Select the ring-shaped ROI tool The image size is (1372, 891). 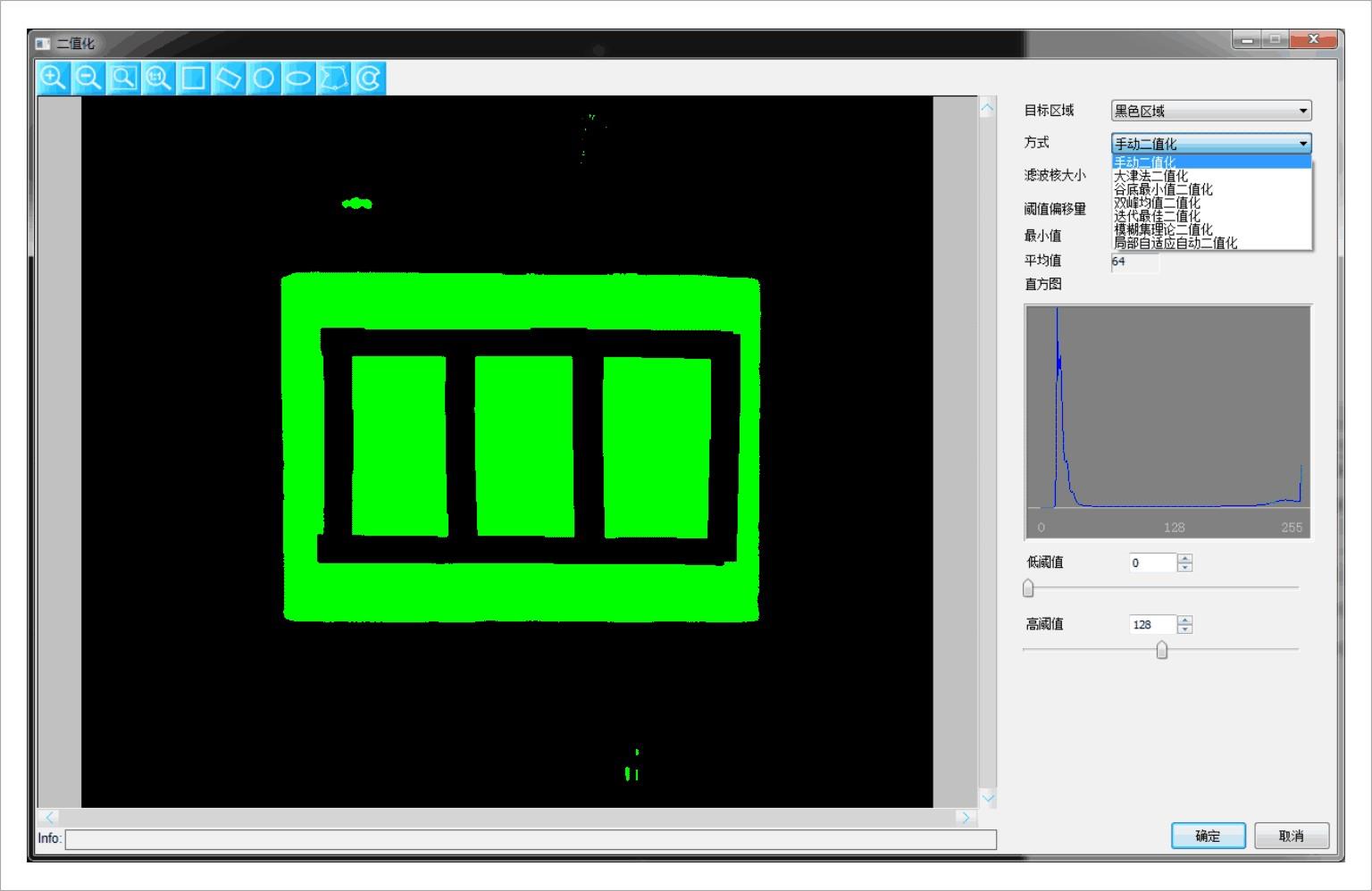click(x=369, y=79)
